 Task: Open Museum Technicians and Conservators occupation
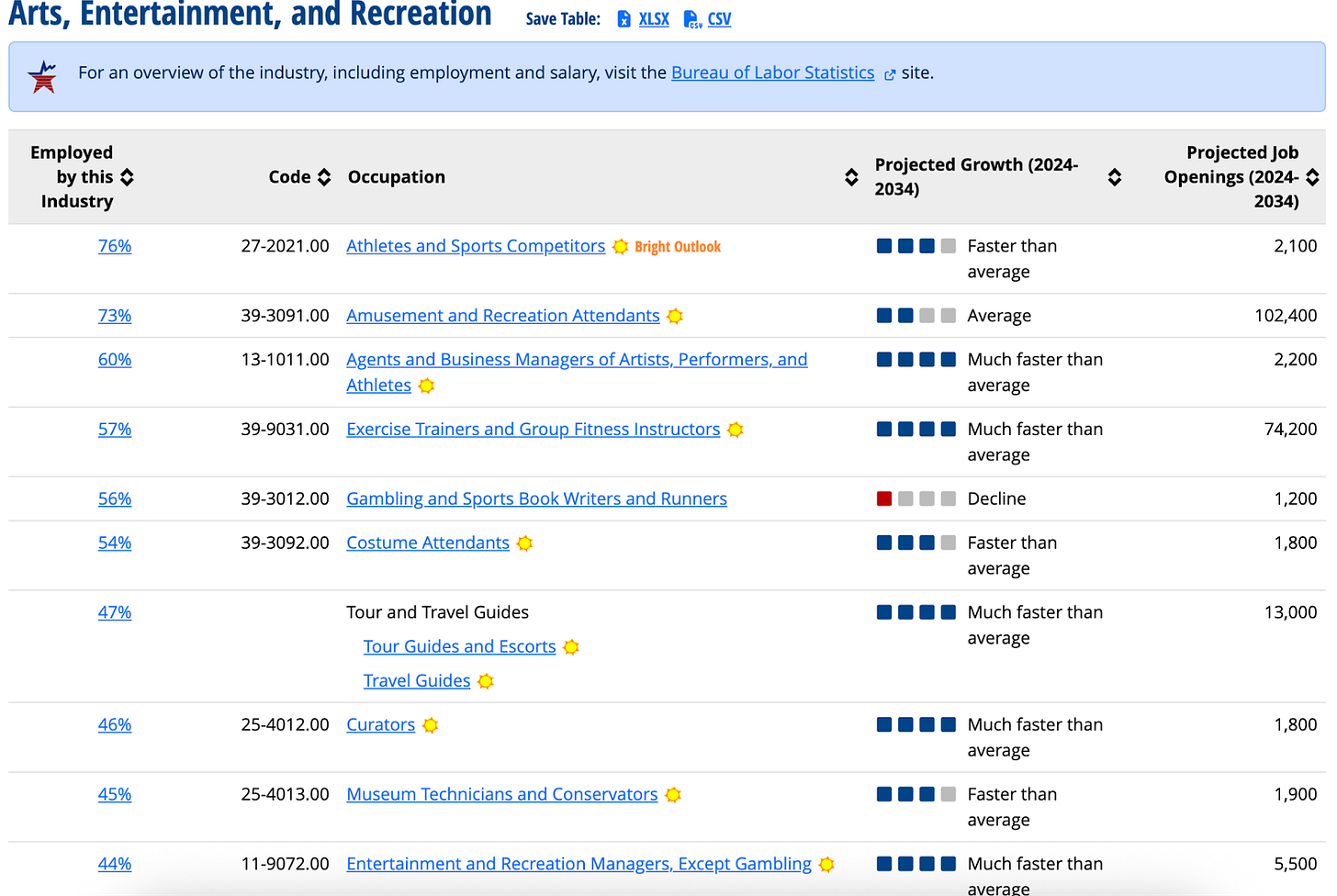pos(502,795)
